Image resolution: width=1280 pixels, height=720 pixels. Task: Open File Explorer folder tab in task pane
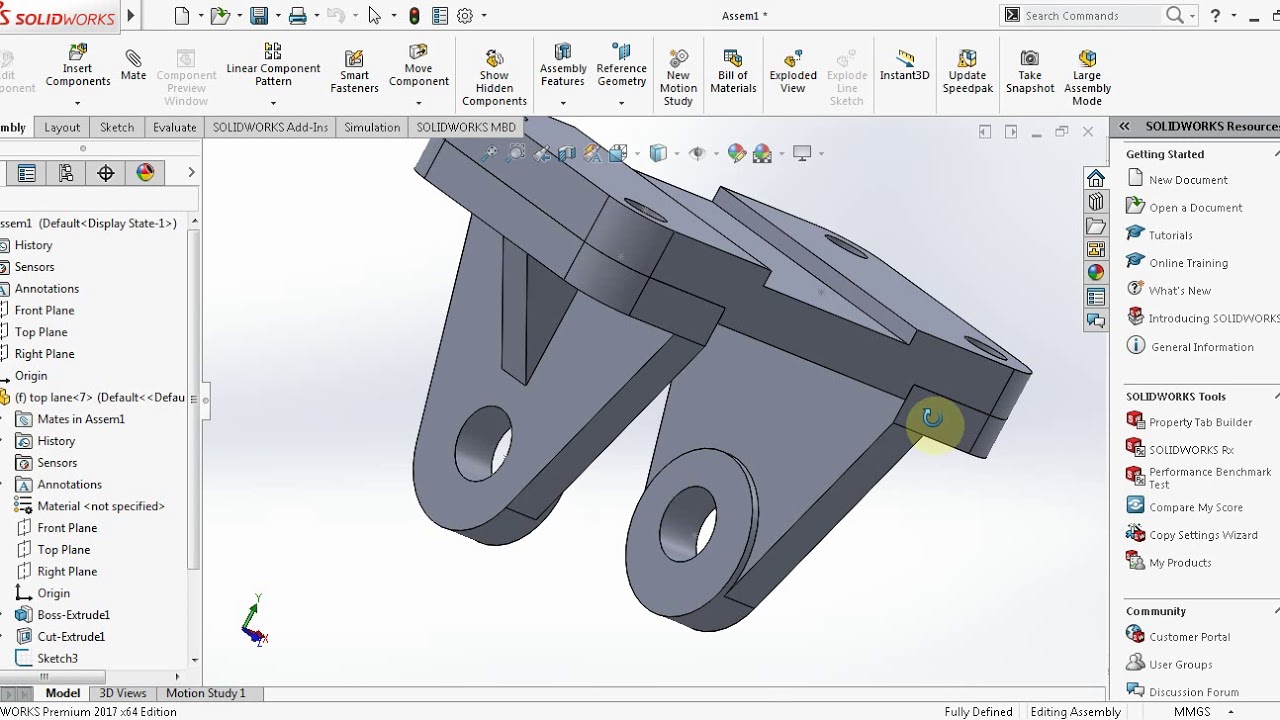pyautogui.click(x=1096, y=226)
